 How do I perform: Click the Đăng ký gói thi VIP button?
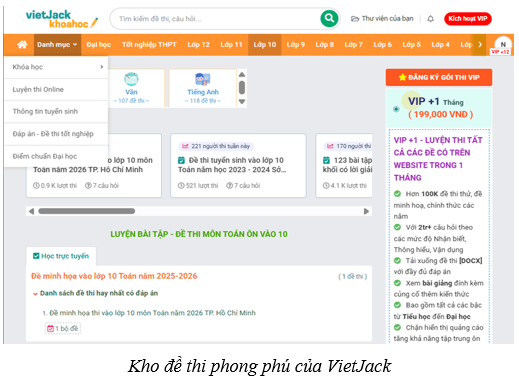pos(439,77)
